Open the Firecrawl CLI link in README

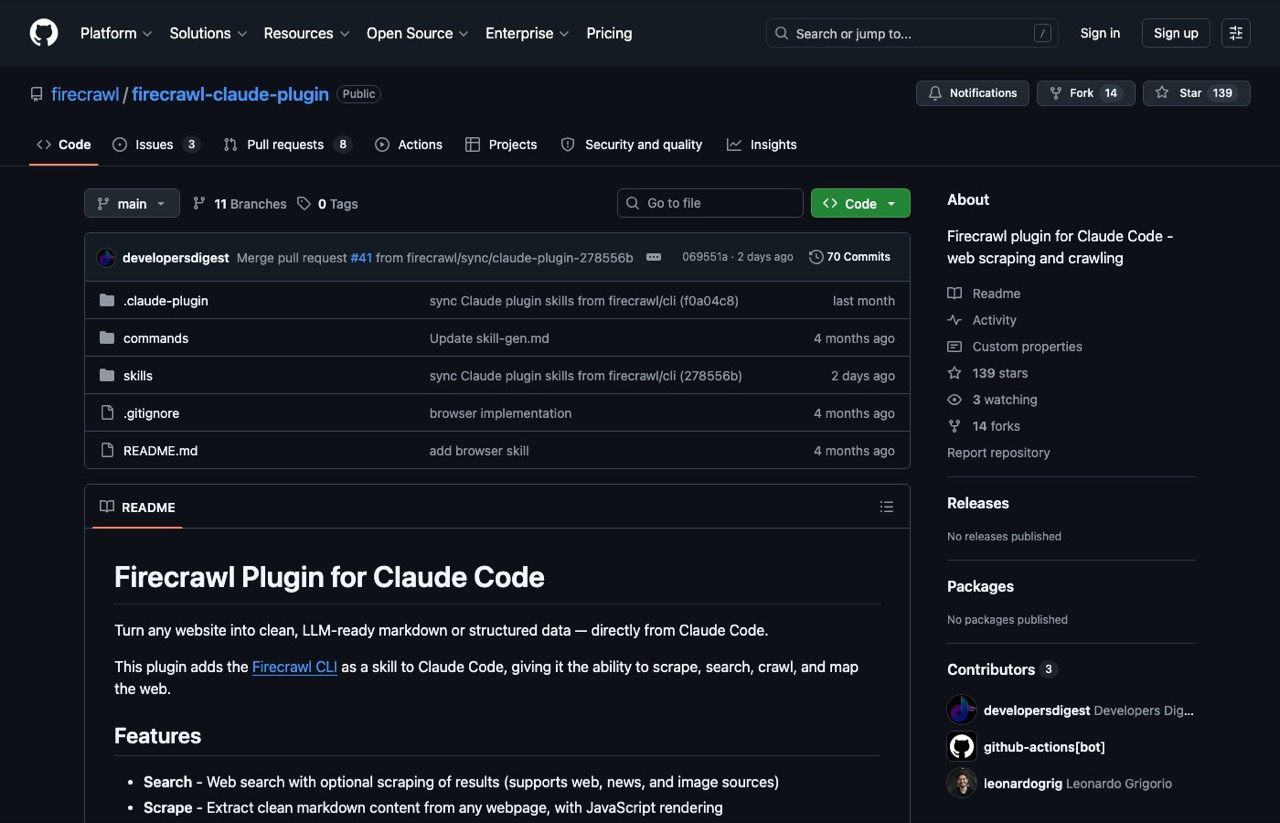pyautogui.click(x=295, y=667)
